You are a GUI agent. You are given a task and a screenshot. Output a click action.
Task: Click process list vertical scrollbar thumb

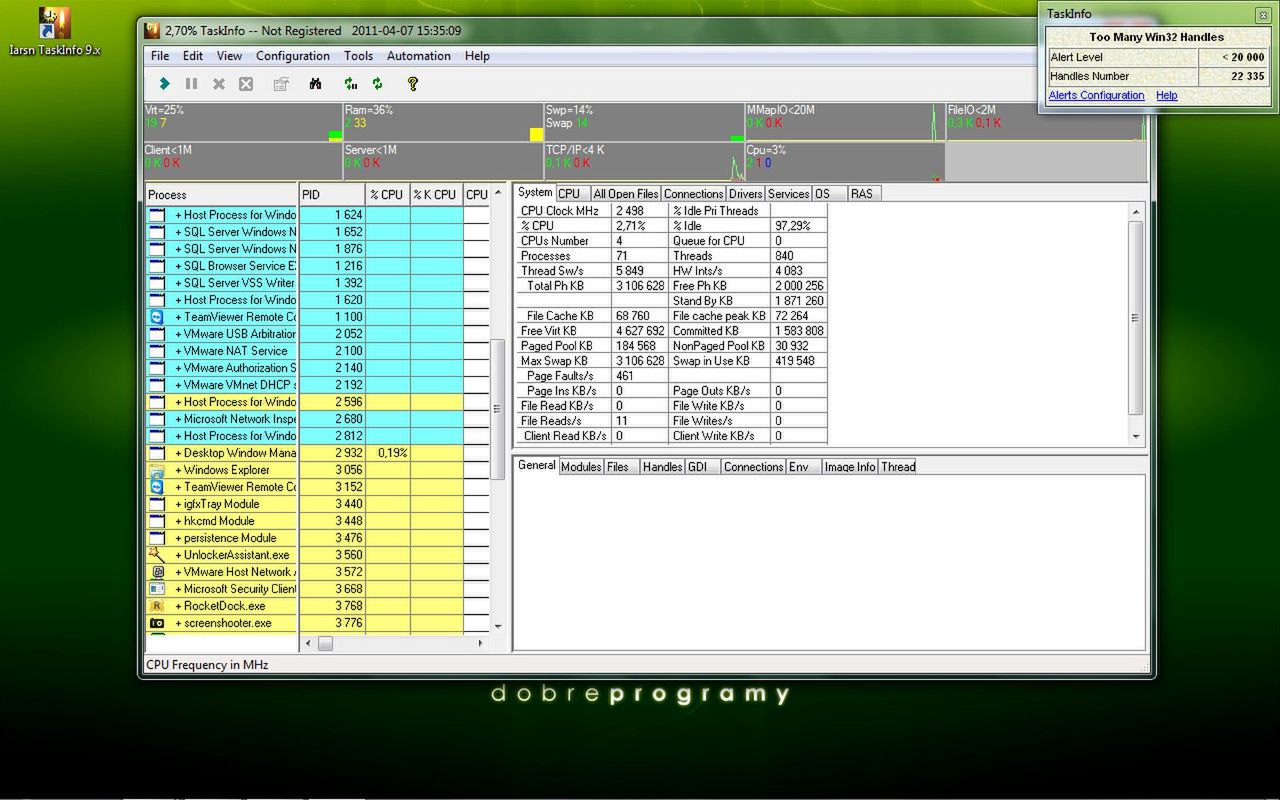498,409
